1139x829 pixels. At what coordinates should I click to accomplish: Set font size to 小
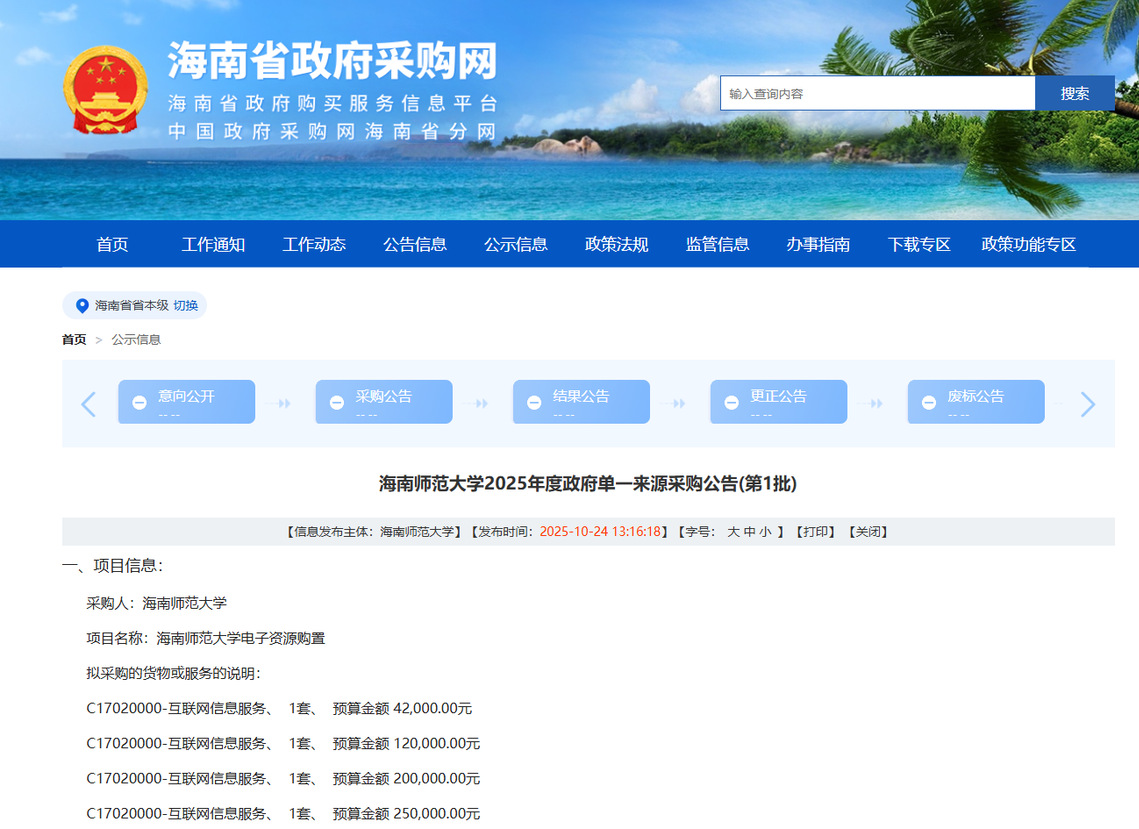[765, 532]
